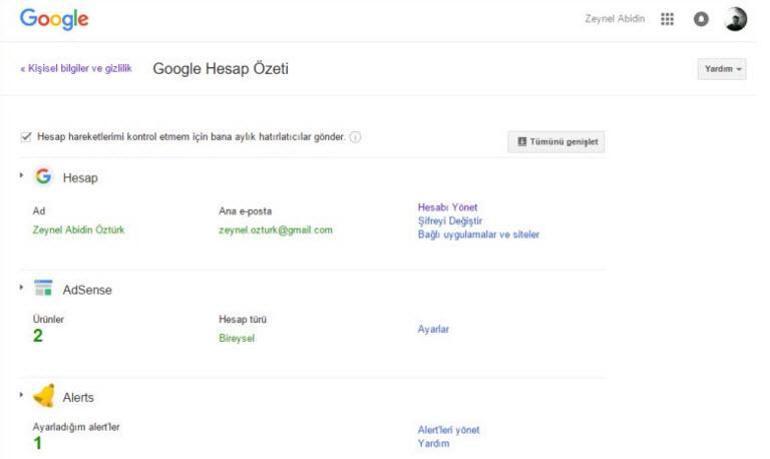
Task: Click the Google G Hesap icon
Action: tap(43, 177)
